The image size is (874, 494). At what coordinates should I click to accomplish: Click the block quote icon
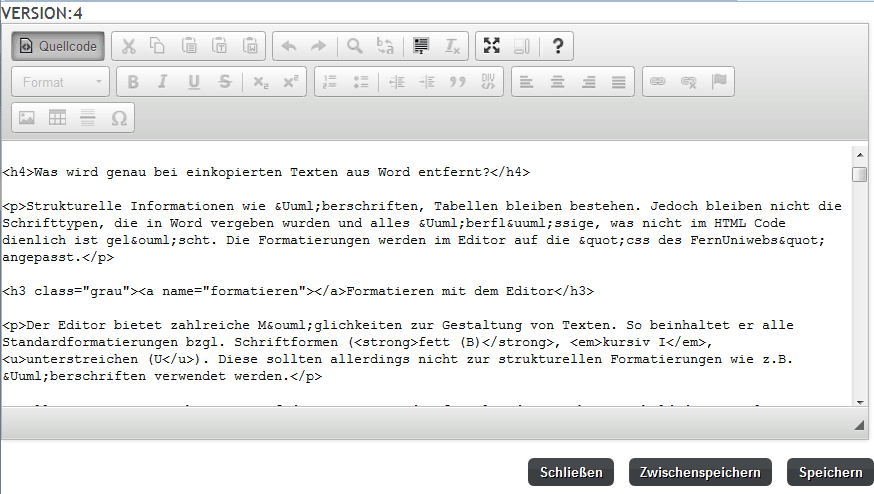click(458, 82)
